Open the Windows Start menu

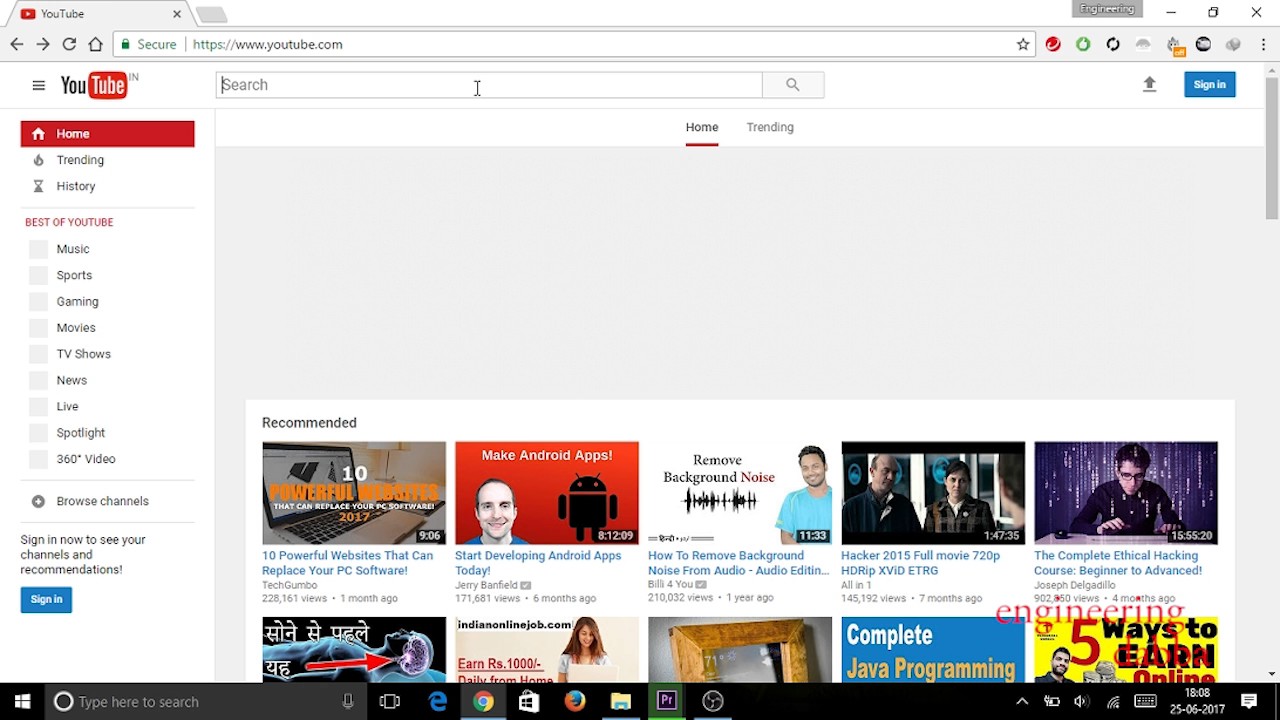point(22,702)
